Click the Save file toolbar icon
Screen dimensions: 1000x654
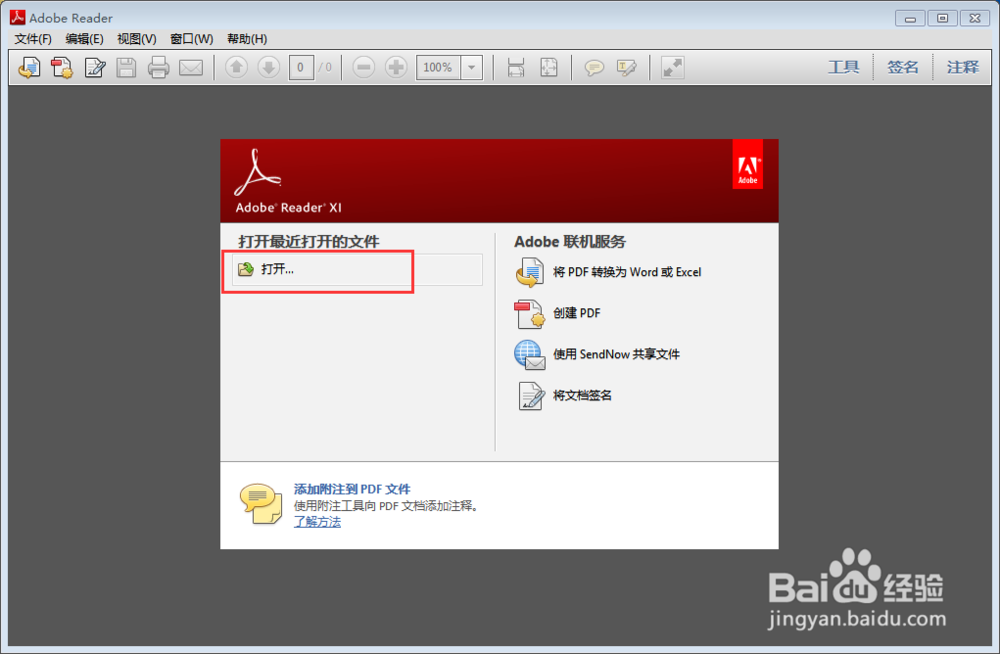click(x=126, y=67)
